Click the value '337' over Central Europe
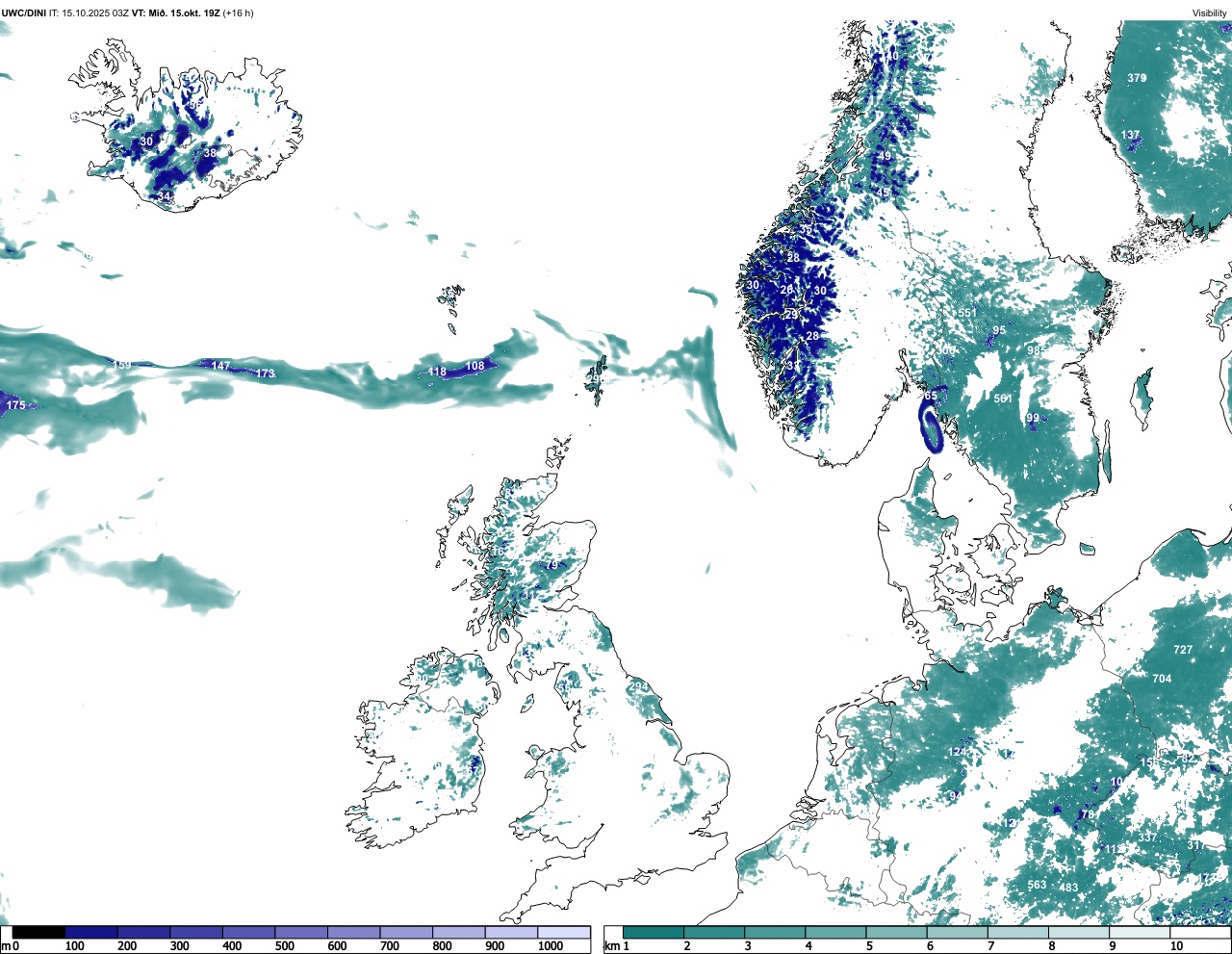The width and height of the screenshot is (1232, 954). 1147,838
